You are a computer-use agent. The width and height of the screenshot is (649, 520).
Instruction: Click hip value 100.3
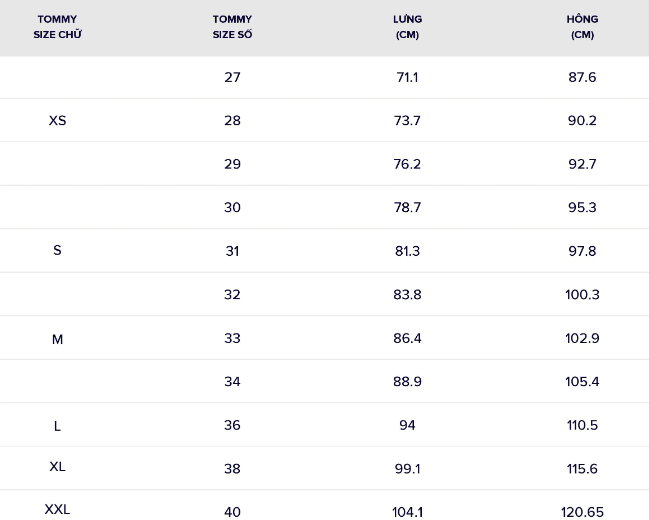[582, 295]
